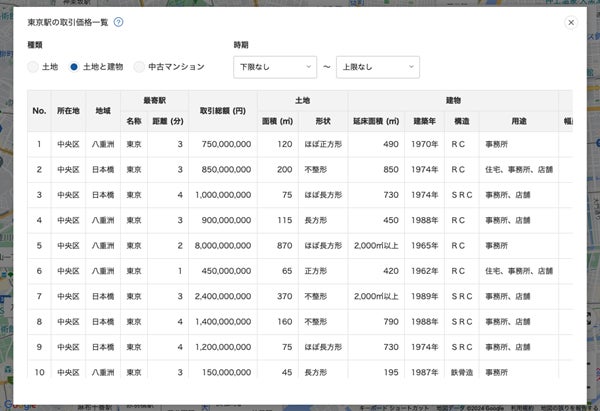Click the 距離 (分) column header

[168, 121]
